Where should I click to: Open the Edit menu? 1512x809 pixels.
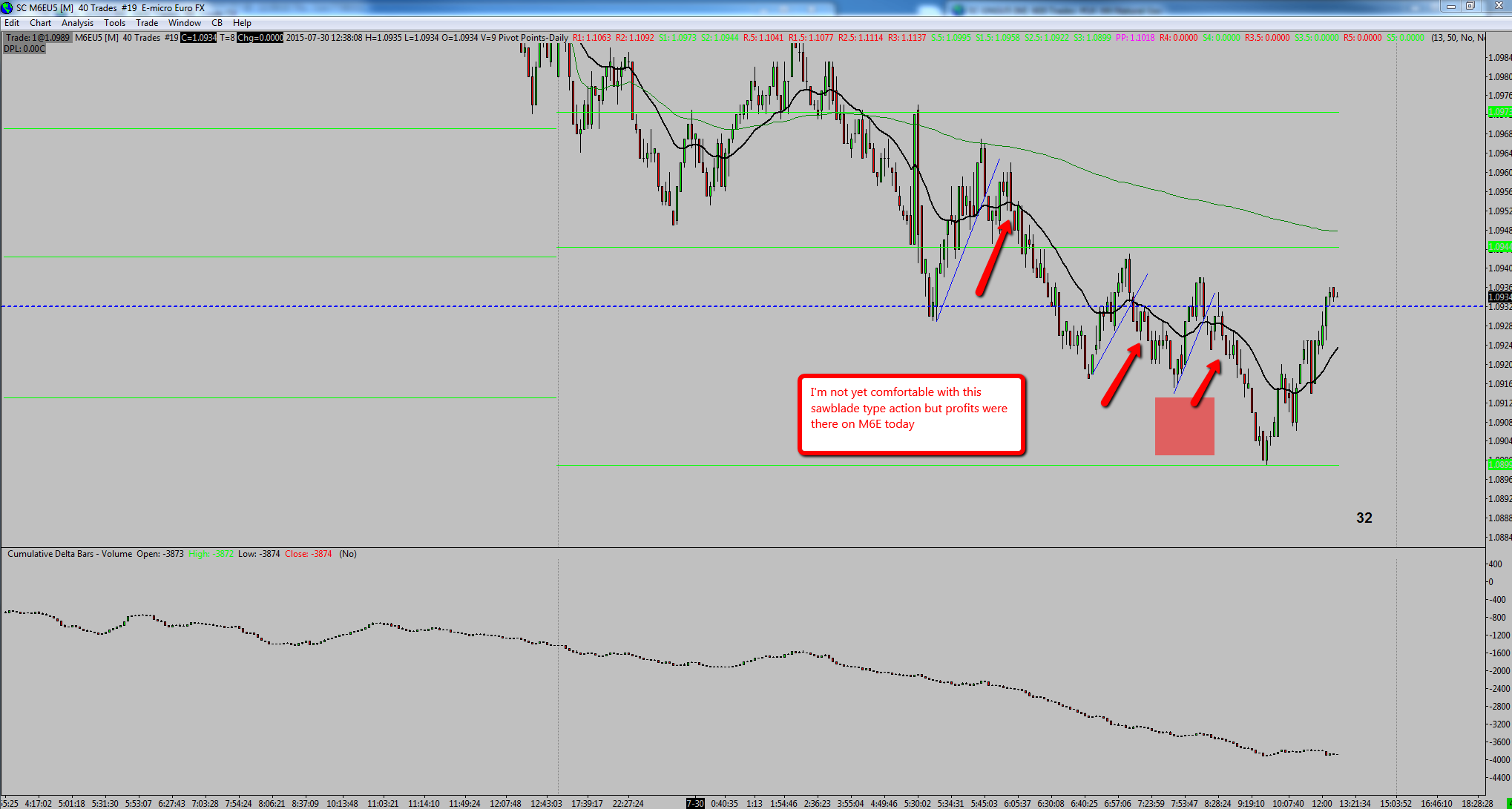(12, 23)
